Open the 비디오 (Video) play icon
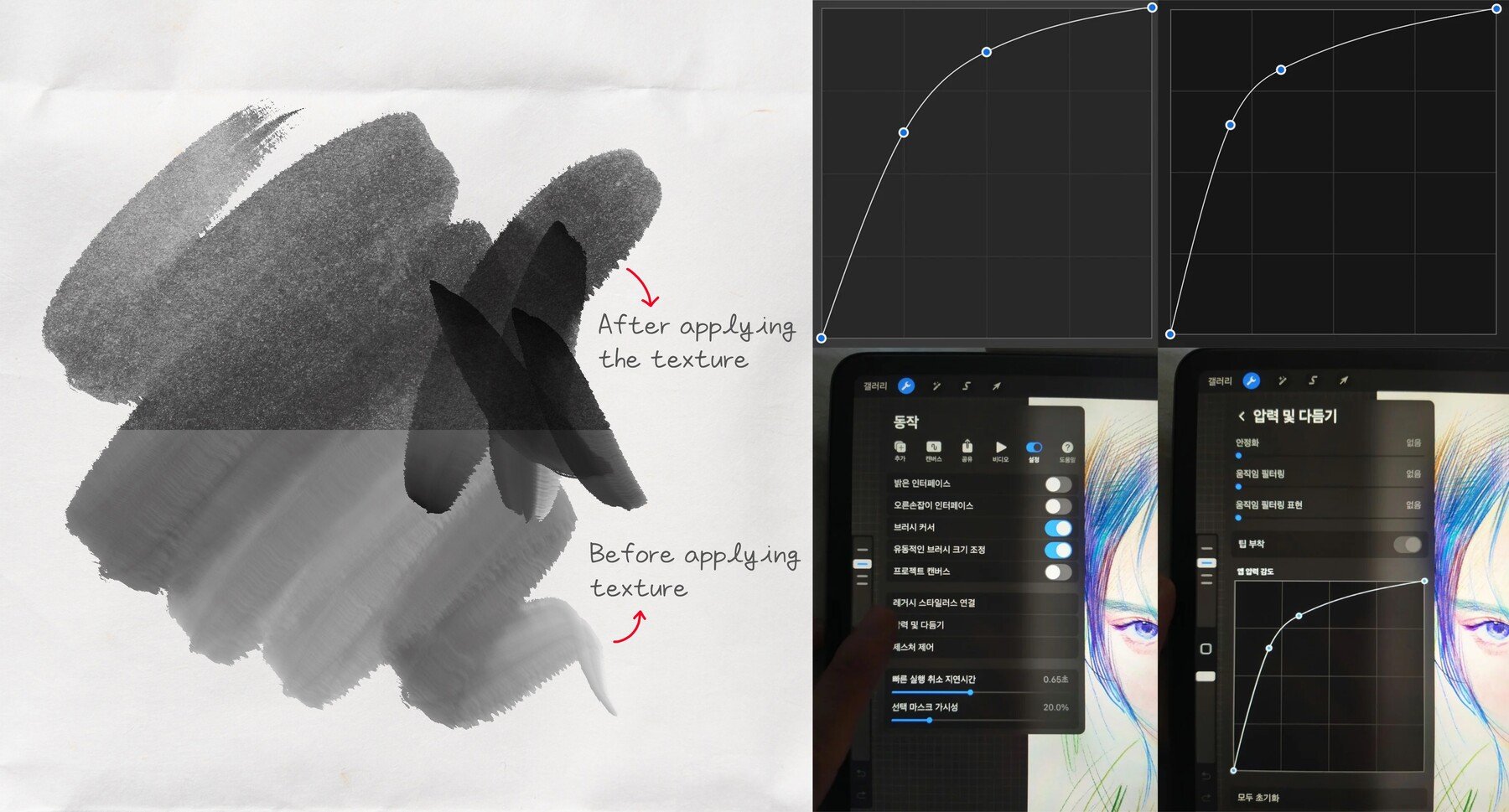Viewport: 1509px width, 812px height. point(1000,447)
